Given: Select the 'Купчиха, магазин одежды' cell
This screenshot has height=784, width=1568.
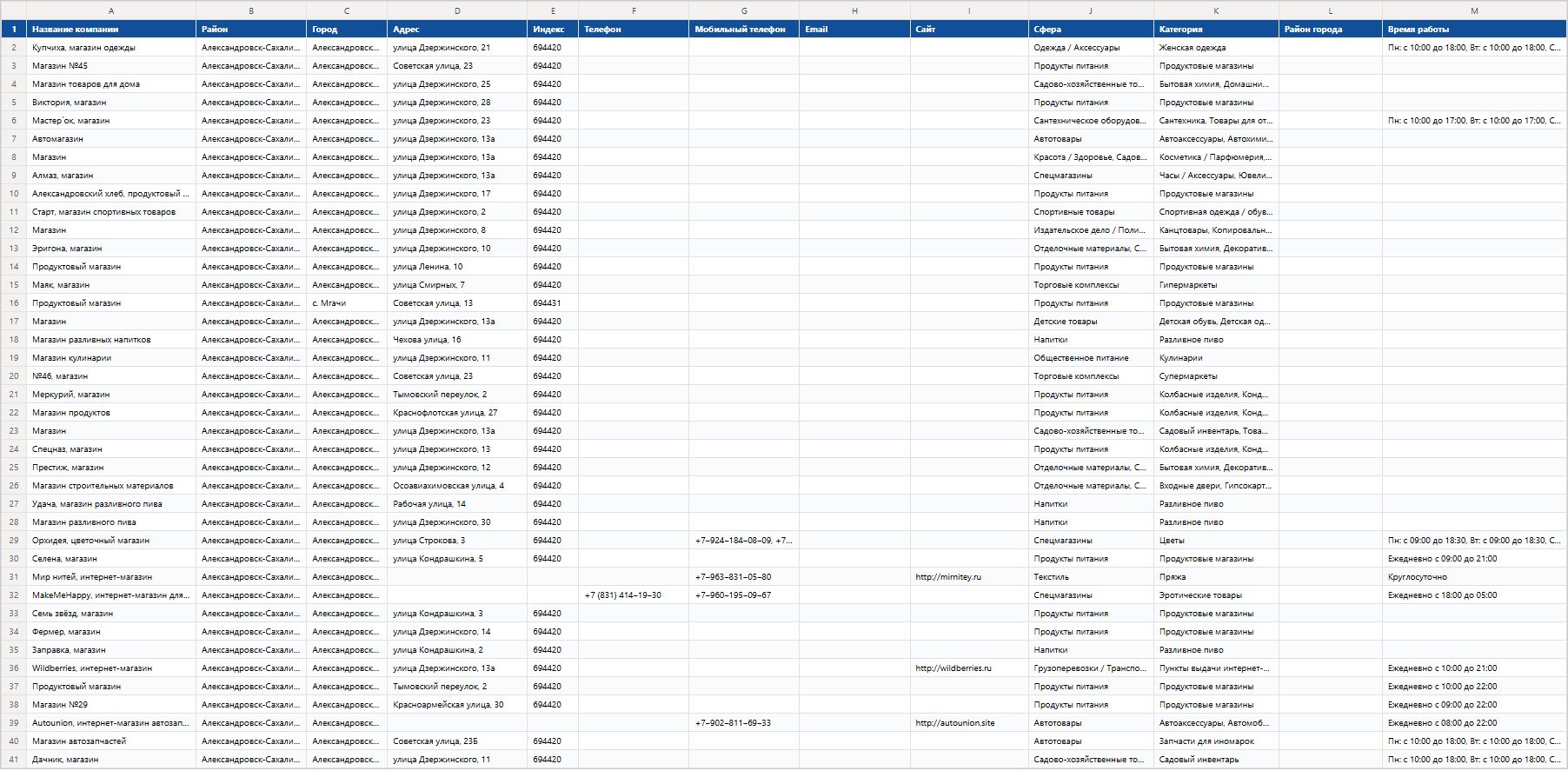Looking at the screenshot, I should click(x=111, y=48).
